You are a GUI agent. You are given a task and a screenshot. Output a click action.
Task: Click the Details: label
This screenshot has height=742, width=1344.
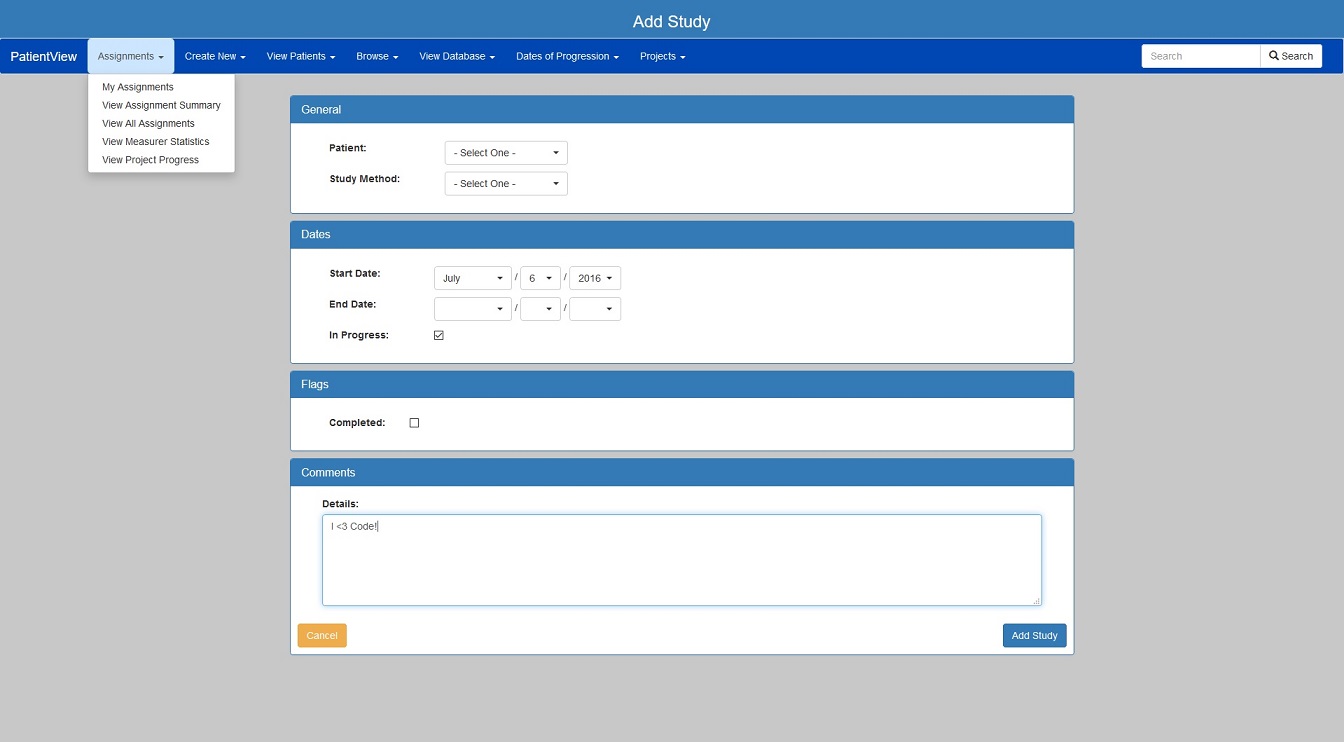click(x=340, y=504)
